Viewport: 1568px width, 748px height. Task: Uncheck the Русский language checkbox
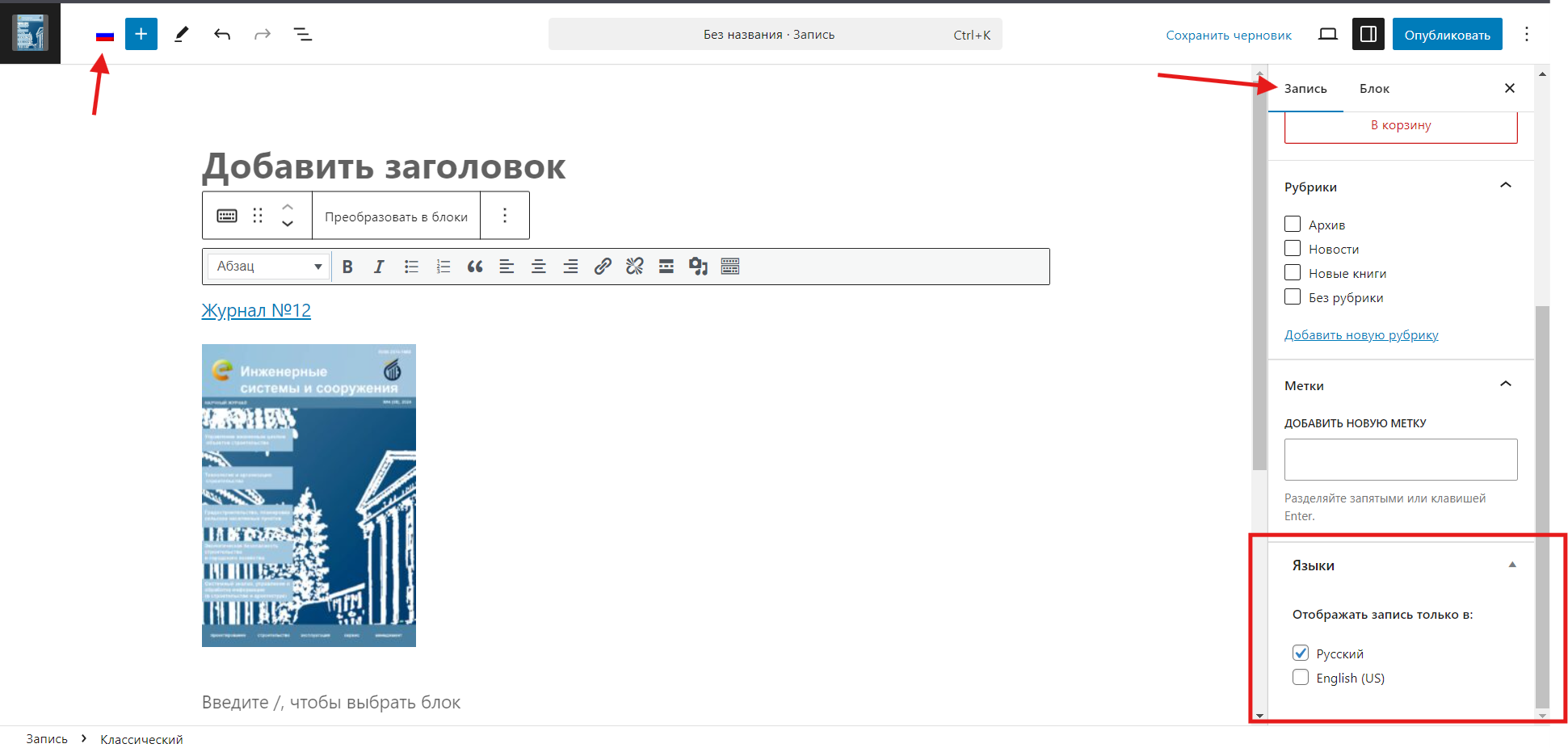[1301, 653]
